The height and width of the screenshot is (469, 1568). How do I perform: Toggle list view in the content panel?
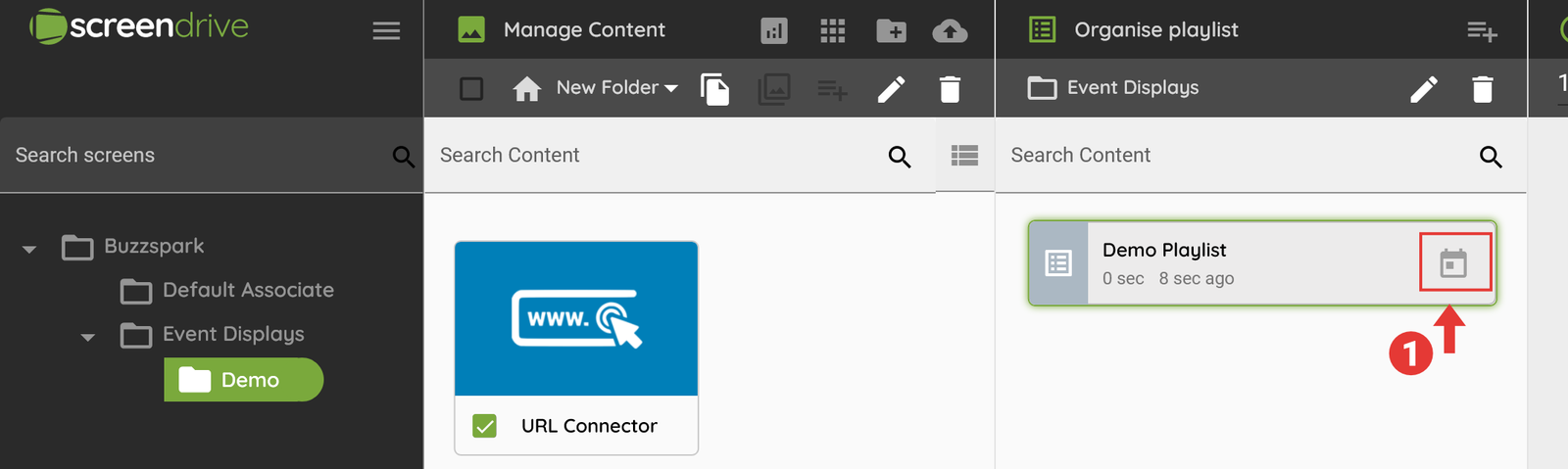point(964,156)
